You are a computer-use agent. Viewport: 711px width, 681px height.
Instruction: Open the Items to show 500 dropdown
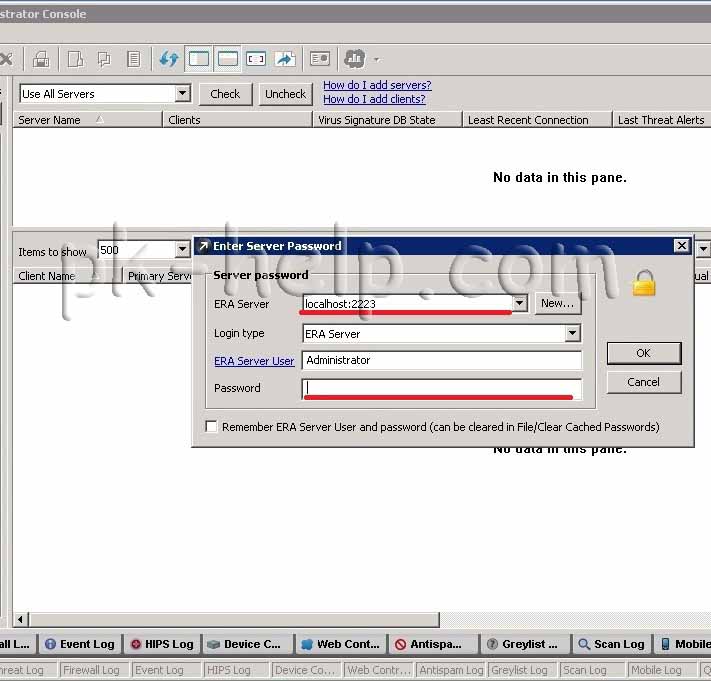click(x=182, y=249)
